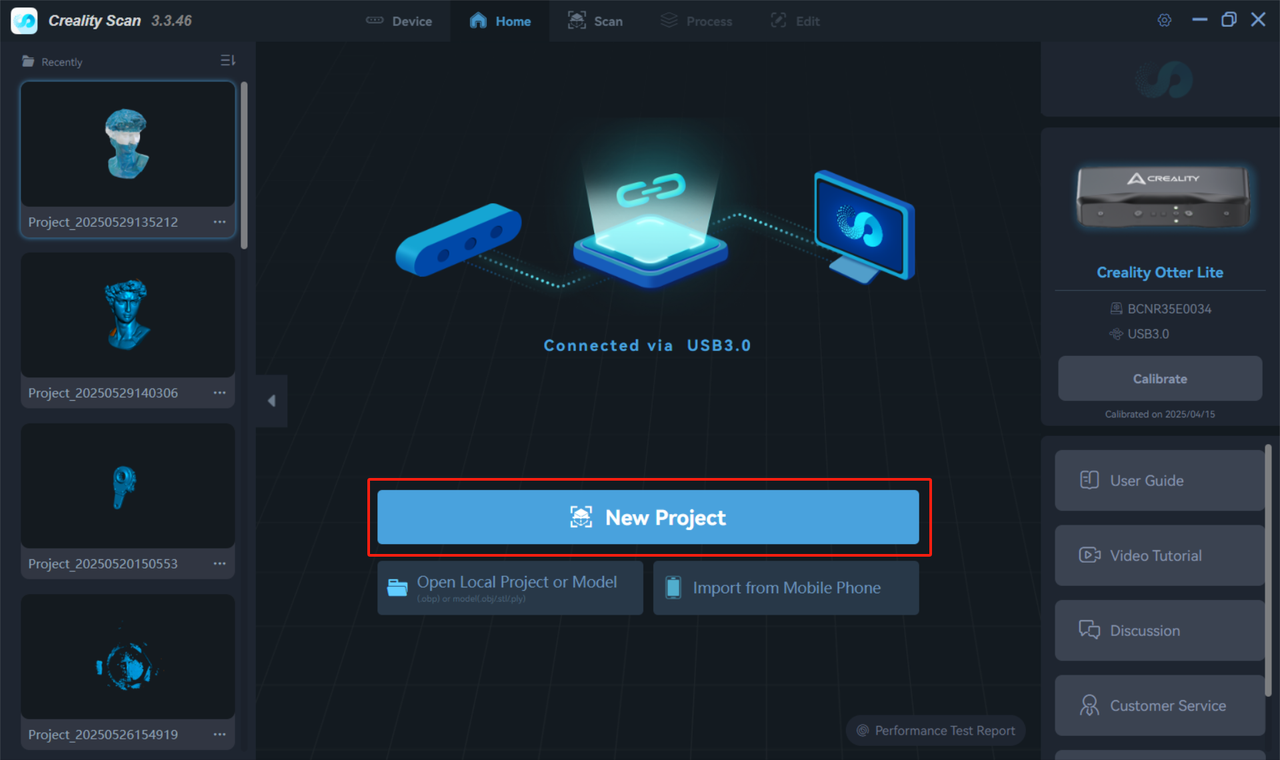This screenshot has width=1280, height=760.
Task: Click the Creality Scan logo icon
Action: 24,20
